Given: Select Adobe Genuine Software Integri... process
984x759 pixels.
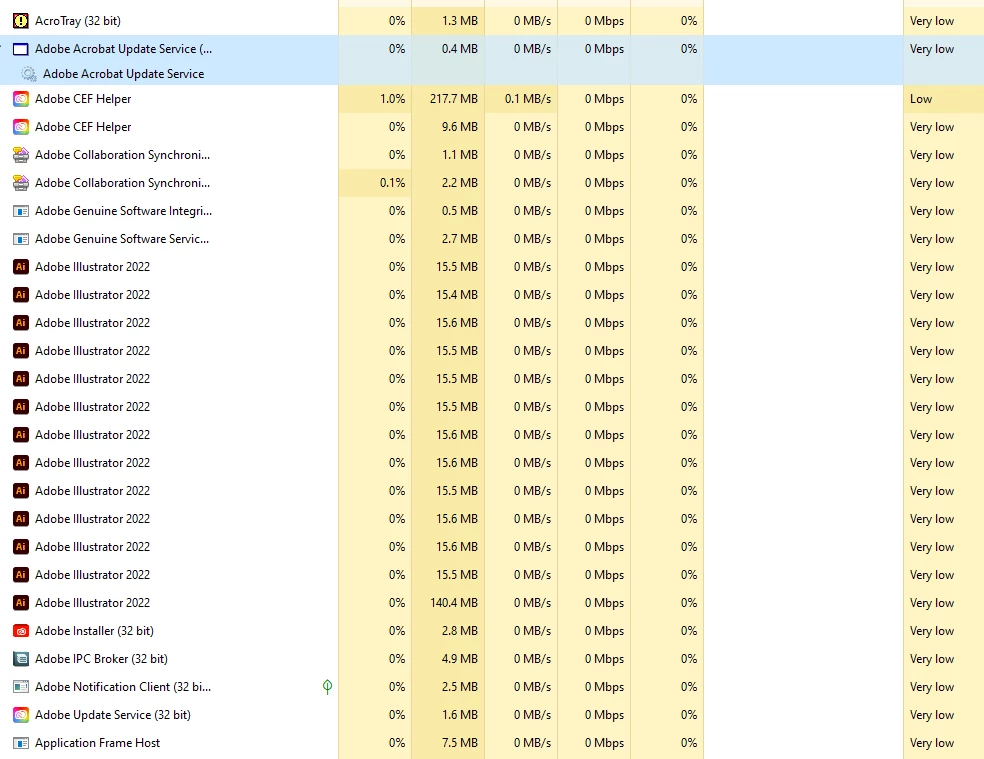Looking at the screenshot, I should (x=124, y=211).
